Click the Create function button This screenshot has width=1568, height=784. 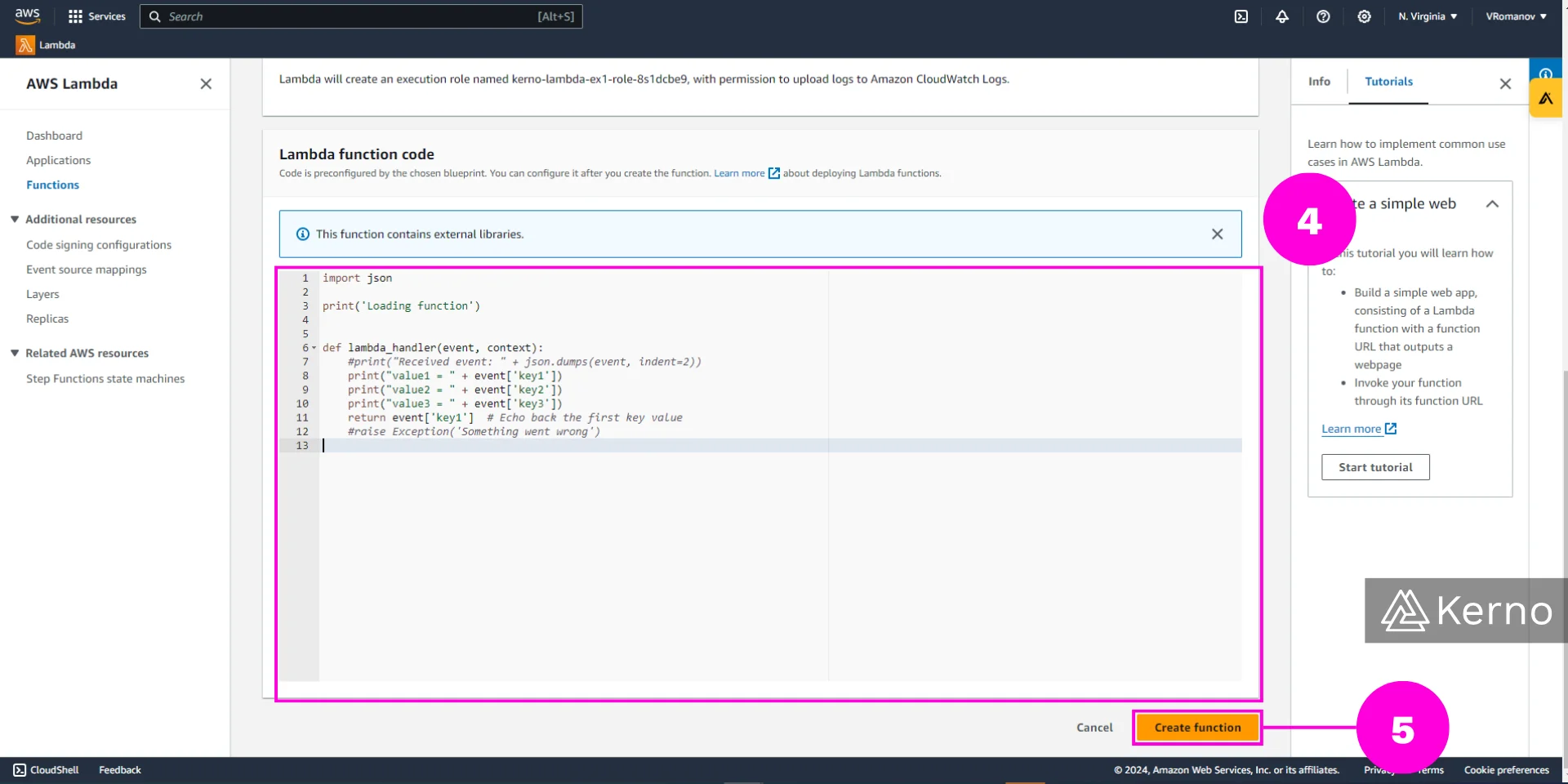click(x=1197, y=727)
